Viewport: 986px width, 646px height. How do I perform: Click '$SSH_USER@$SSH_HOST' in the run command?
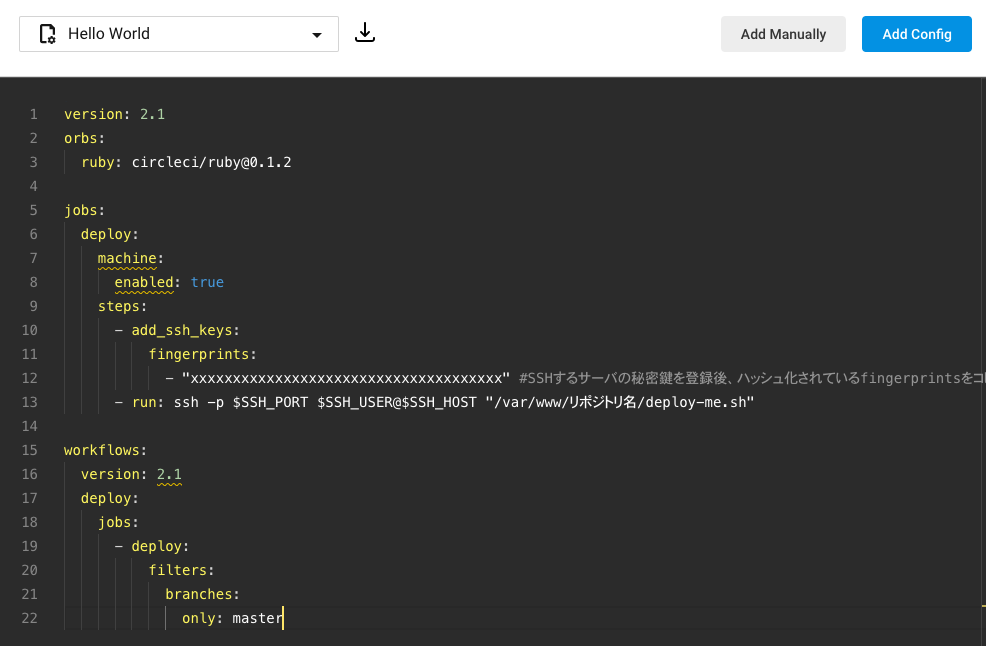397,403
